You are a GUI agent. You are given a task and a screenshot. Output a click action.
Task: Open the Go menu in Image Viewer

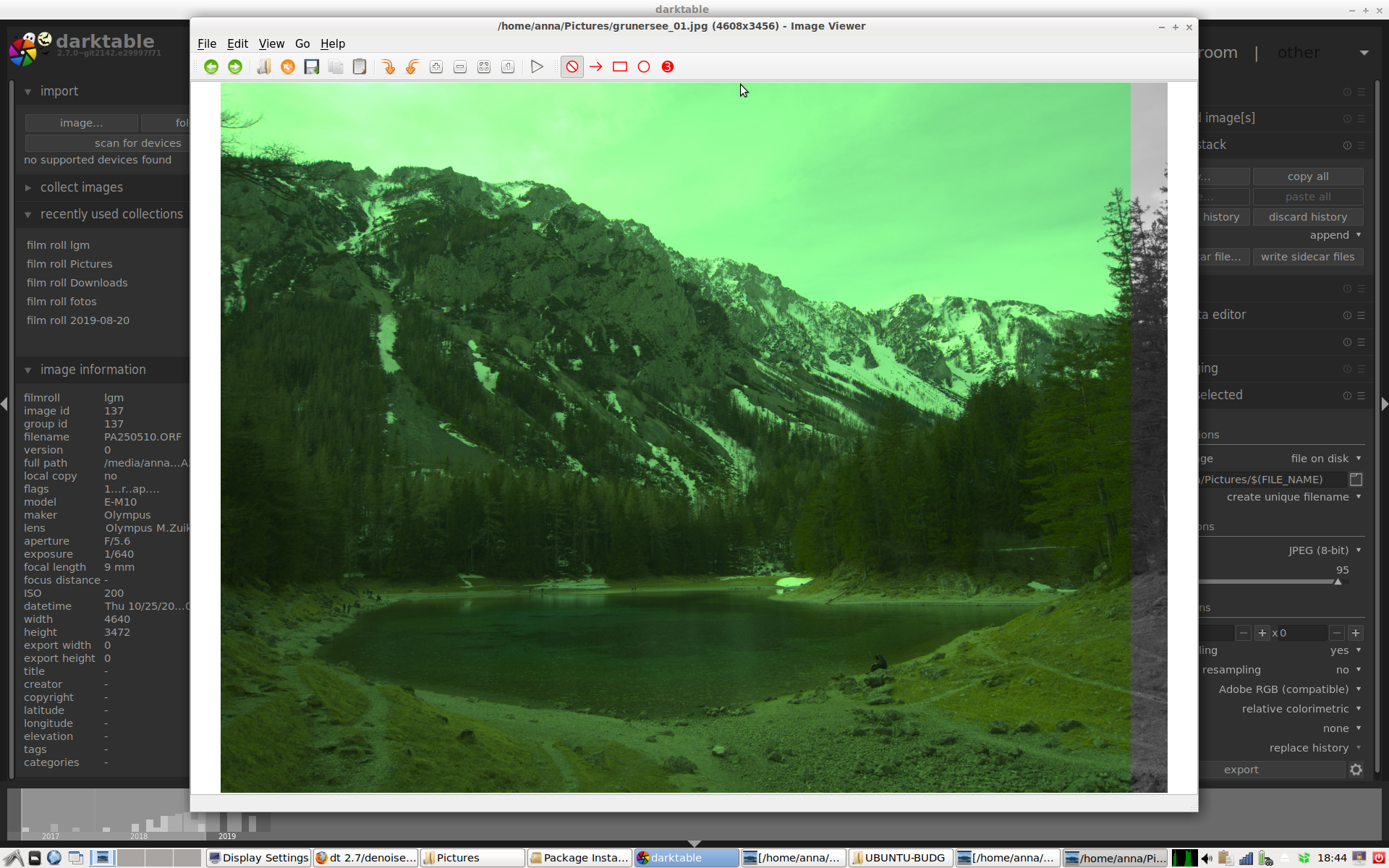[302, 43]
